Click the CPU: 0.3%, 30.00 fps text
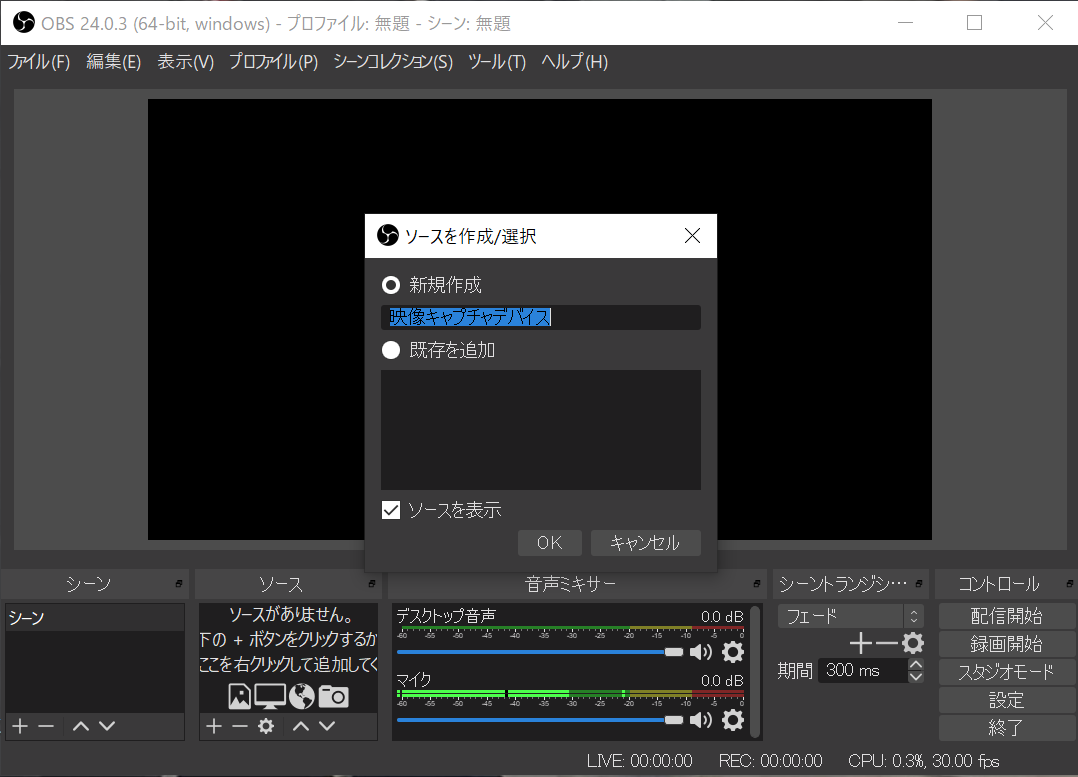1078x777 pixels. tap(923, 760)
